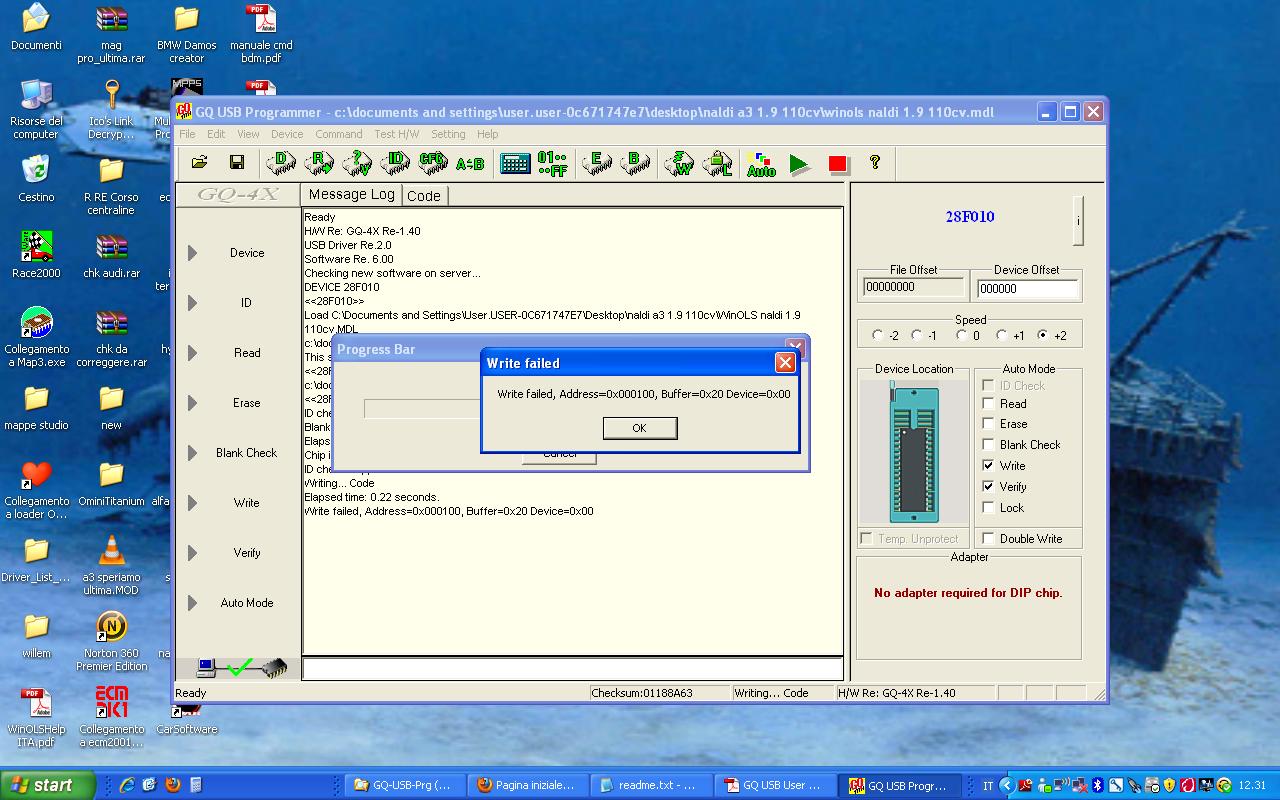Verify chip with the question-mark V icon

(357, 163)
